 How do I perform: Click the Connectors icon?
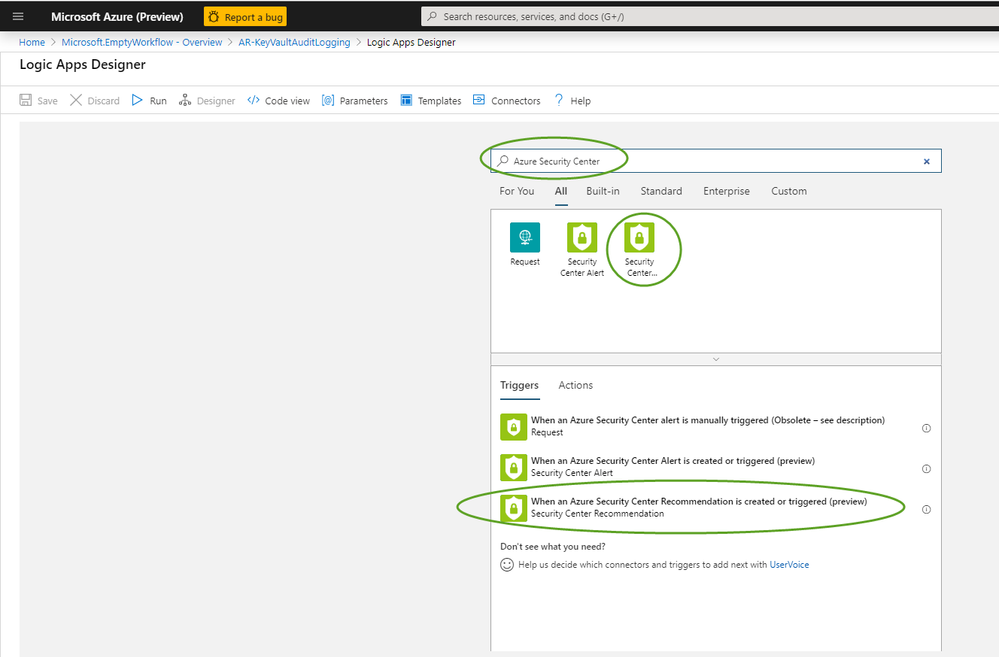(x=479, y=100)
